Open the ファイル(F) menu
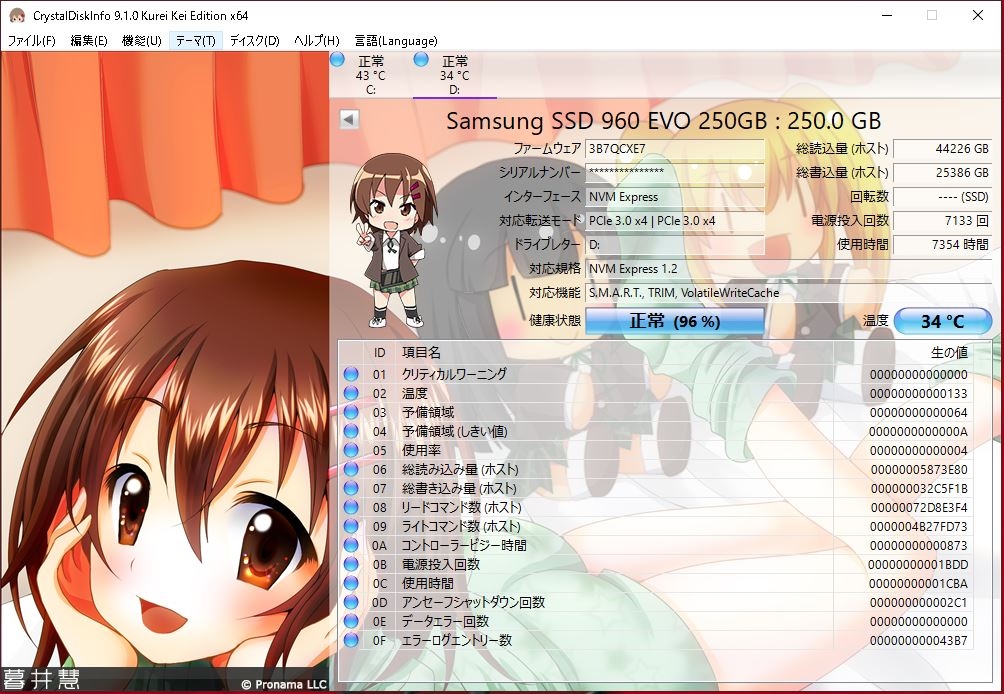Image resolution: width=1004 pixels, height=694 pixels. coord(31,41)
